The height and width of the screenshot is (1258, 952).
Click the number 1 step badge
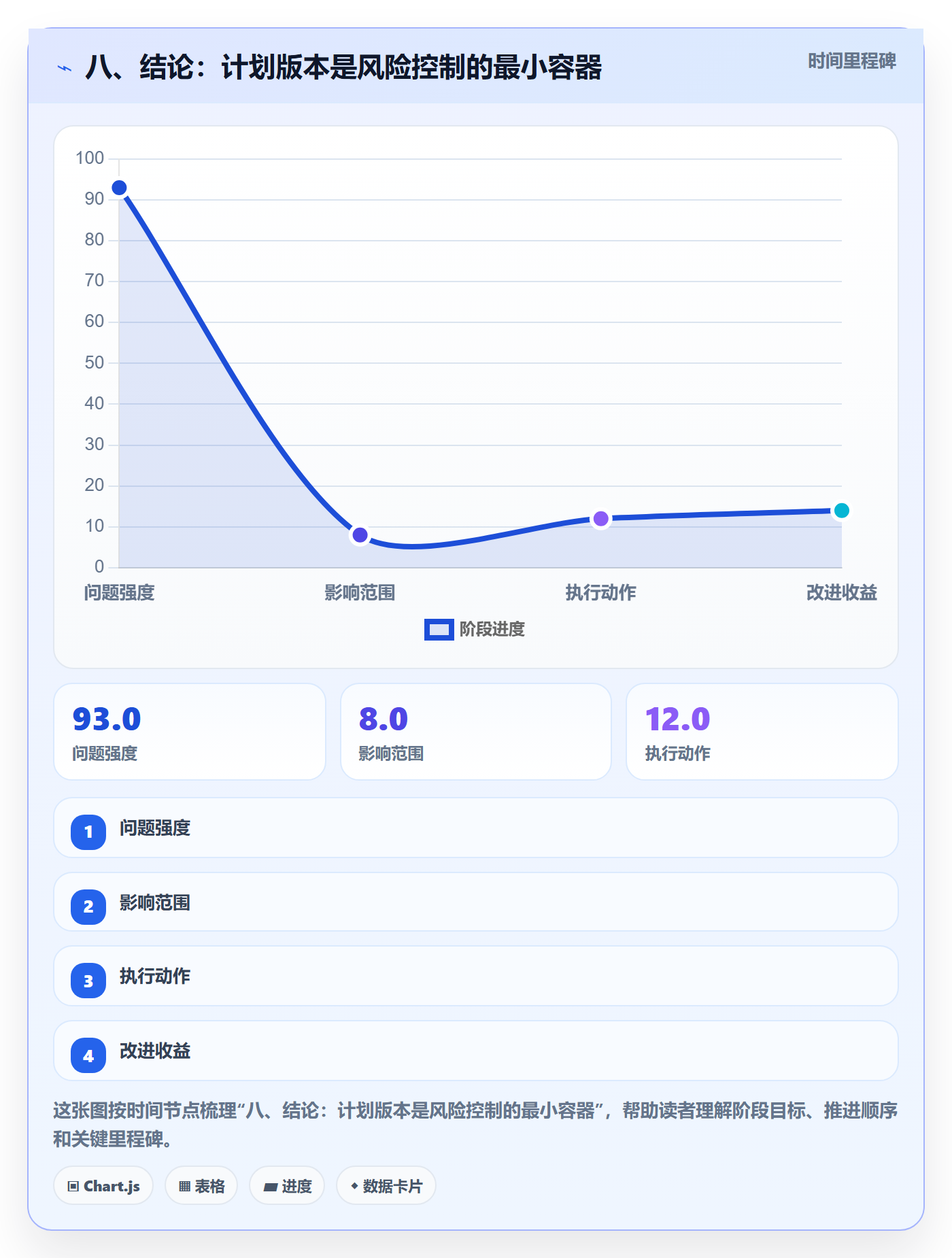coord(88,832)
